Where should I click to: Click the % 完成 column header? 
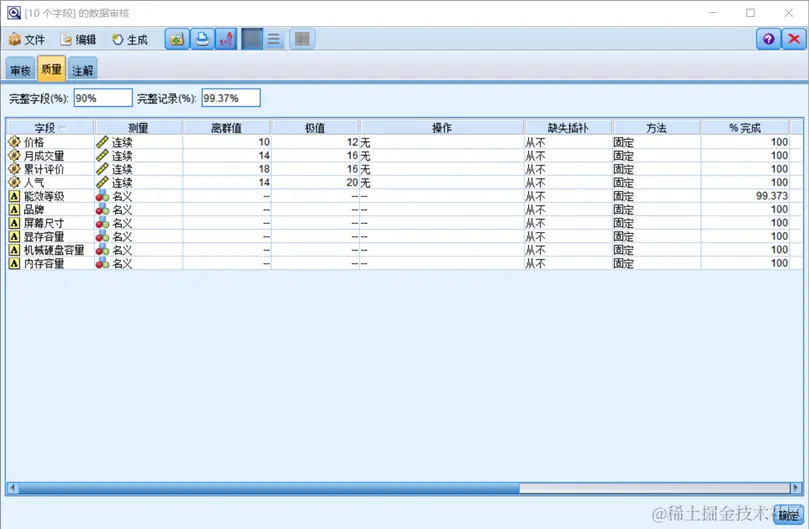pos(745,127)
